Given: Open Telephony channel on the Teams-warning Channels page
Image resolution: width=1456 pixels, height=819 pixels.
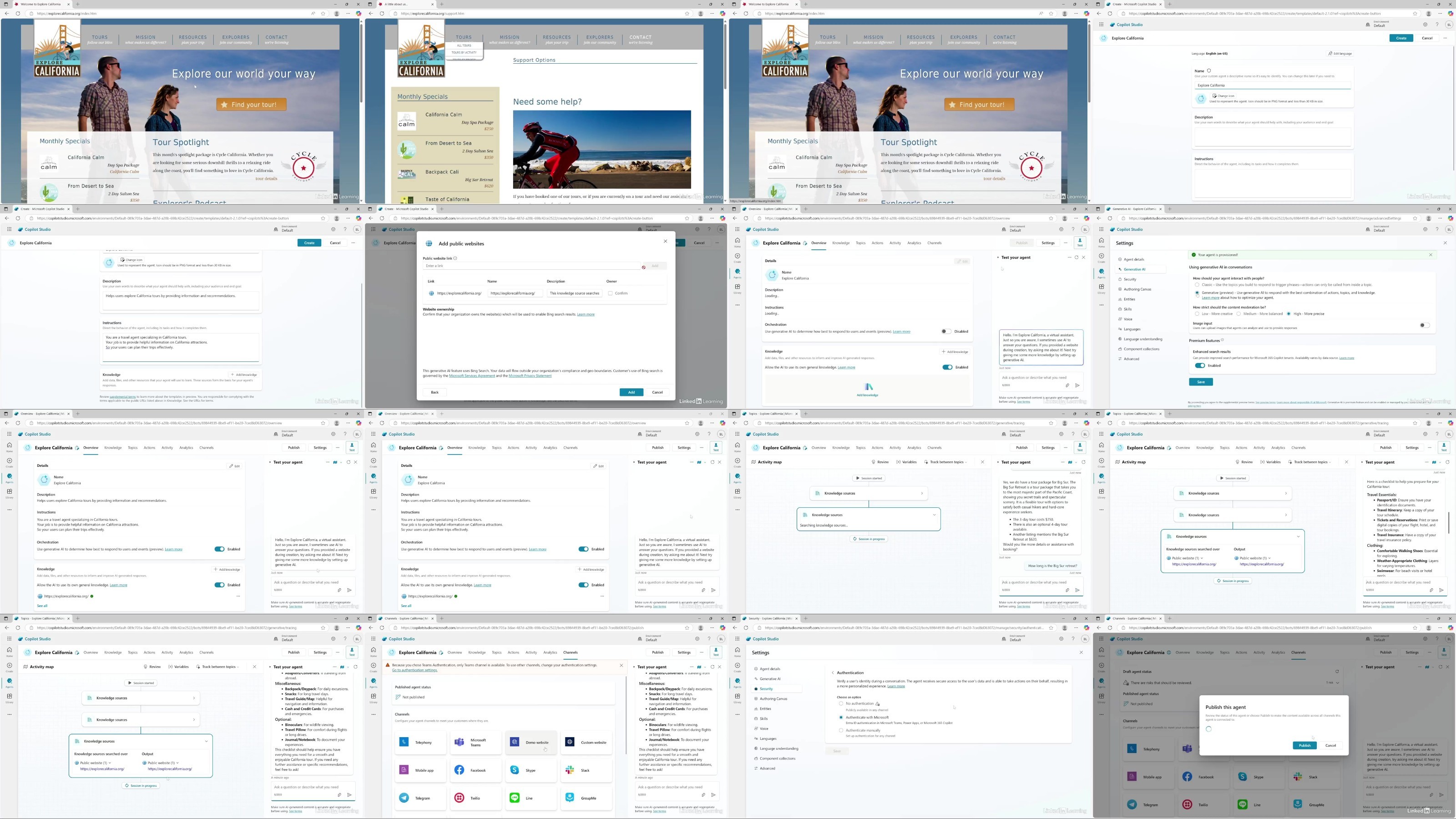Looking at the screenshot, I should coord(420,742).
